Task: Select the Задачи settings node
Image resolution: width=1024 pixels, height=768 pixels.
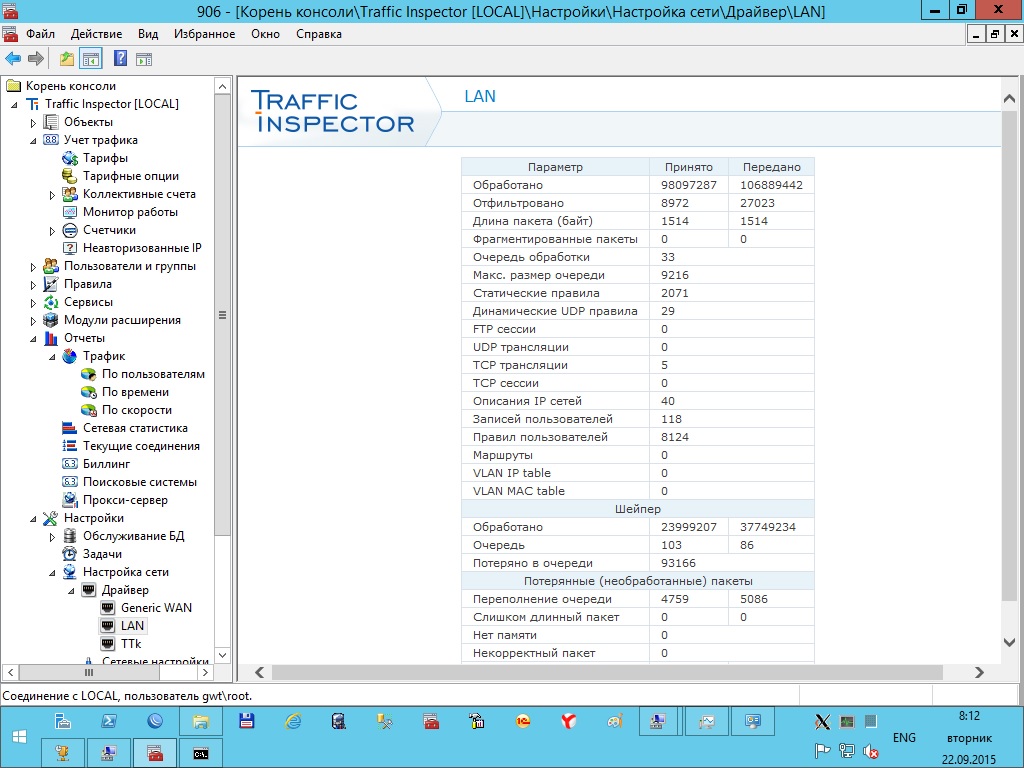Action: 102,554
